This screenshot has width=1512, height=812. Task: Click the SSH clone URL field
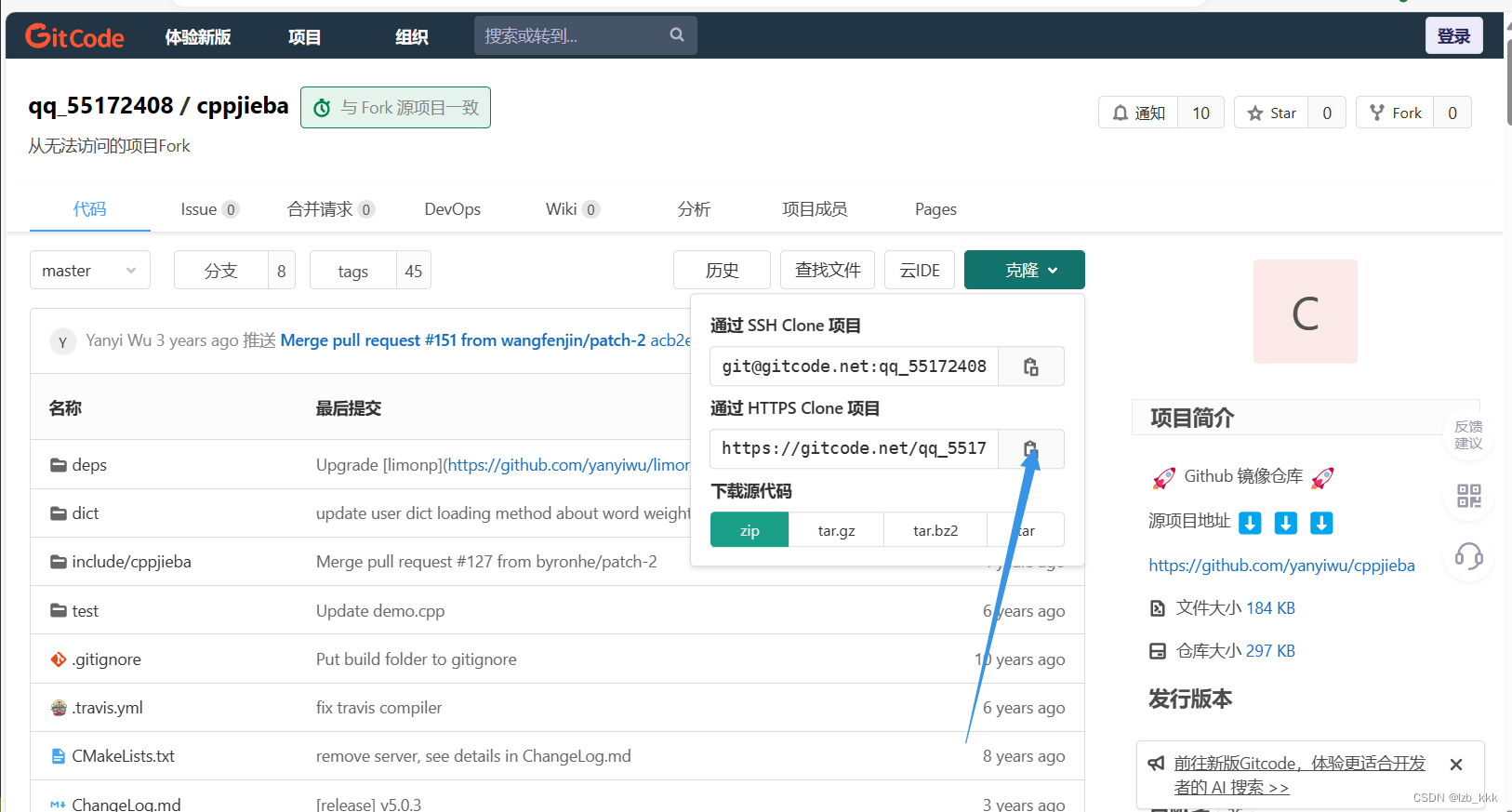[x=855, y=366]
